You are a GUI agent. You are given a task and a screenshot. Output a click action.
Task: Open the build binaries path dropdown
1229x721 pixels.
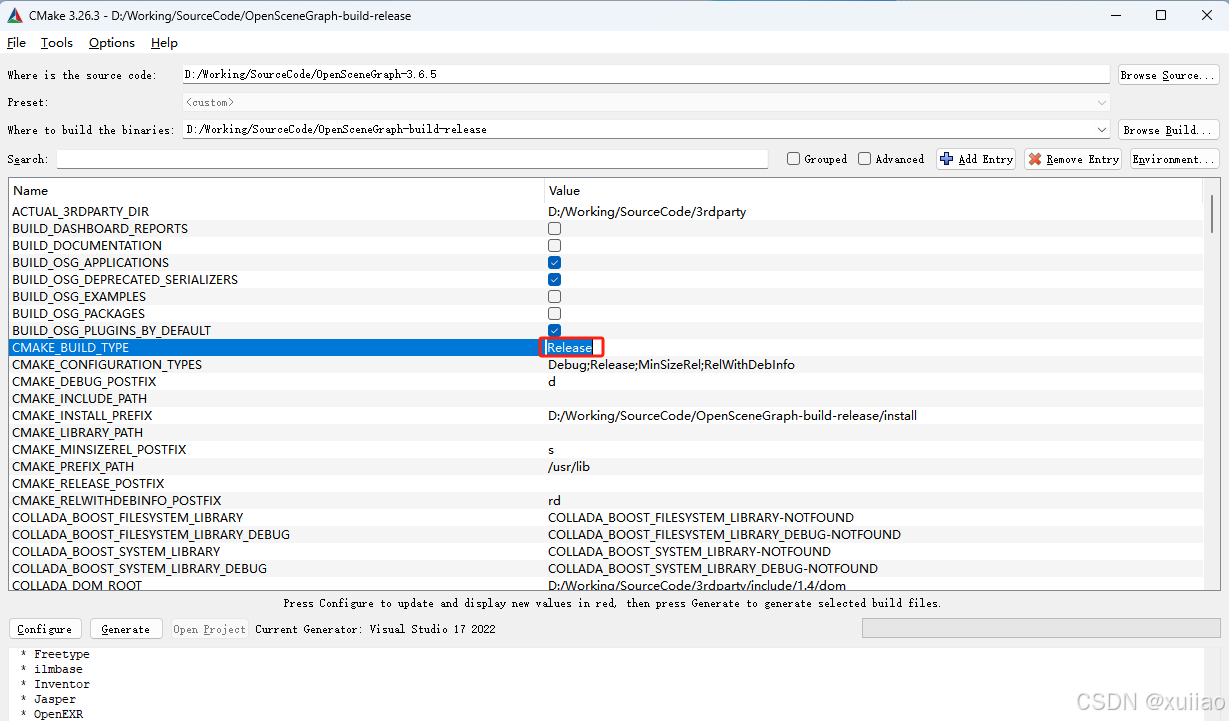click(1101, 128)
